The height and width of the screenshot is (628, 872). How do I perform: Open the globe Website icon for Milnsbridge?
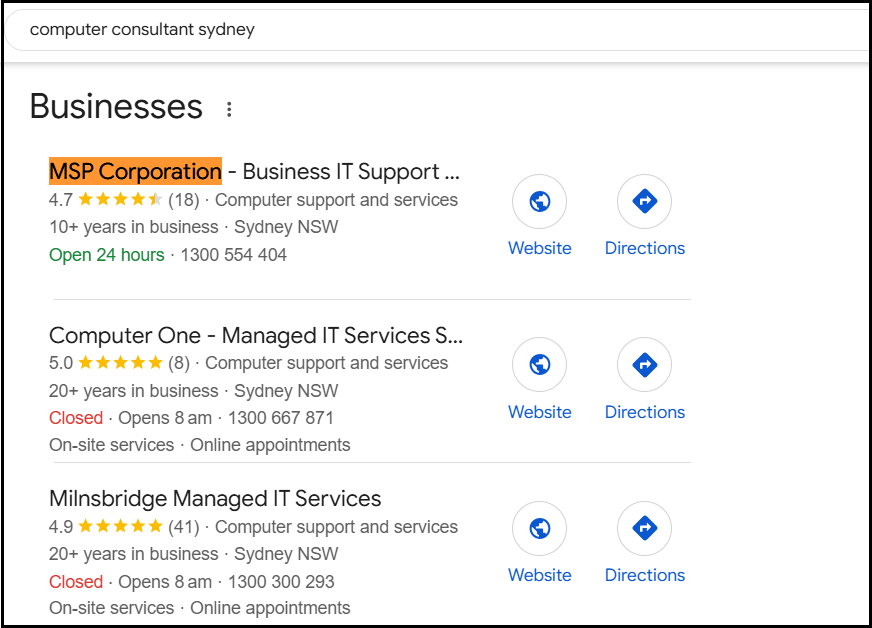[x=539, y=528]
